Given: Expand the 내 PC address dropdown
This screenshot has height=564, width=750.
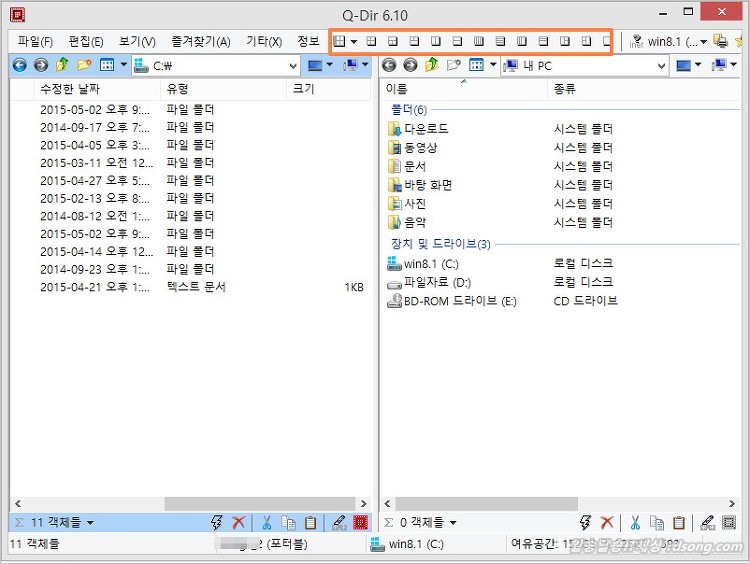Looking at the screenshot, I should click(661, 66).
